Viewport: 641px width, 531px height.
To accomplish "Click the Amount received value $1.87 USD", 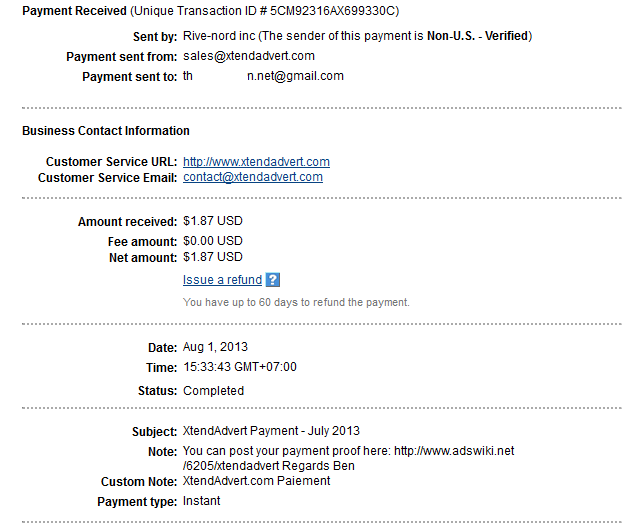I will (213, 221).
